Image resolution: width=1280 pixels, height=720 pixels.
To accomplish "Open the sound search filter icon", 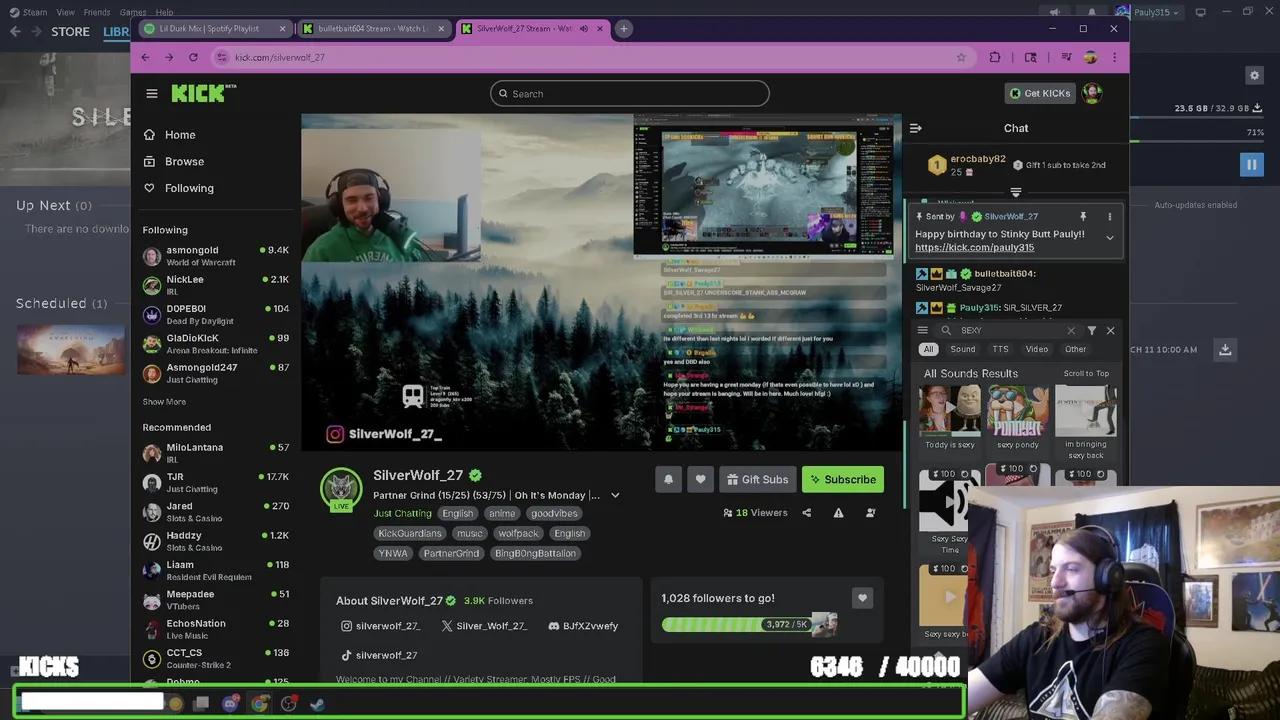I will click(1091, 330).
